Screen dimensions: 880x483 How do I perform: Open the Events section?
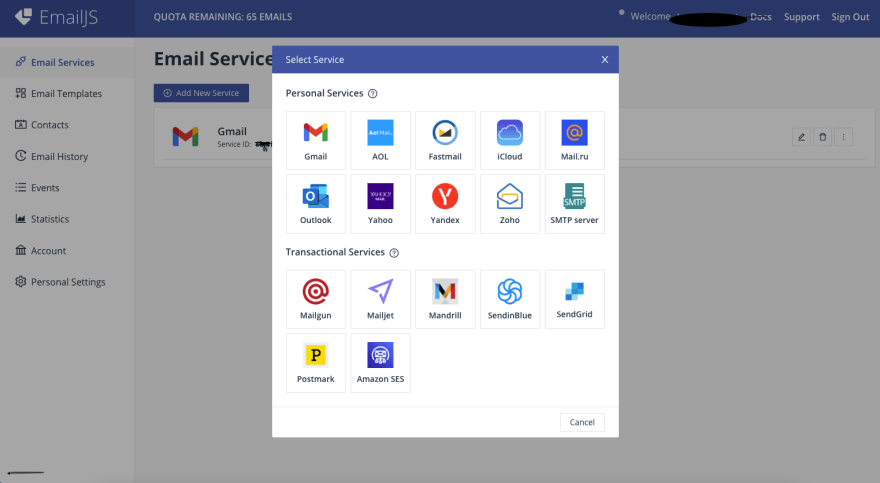click(67, 188)
